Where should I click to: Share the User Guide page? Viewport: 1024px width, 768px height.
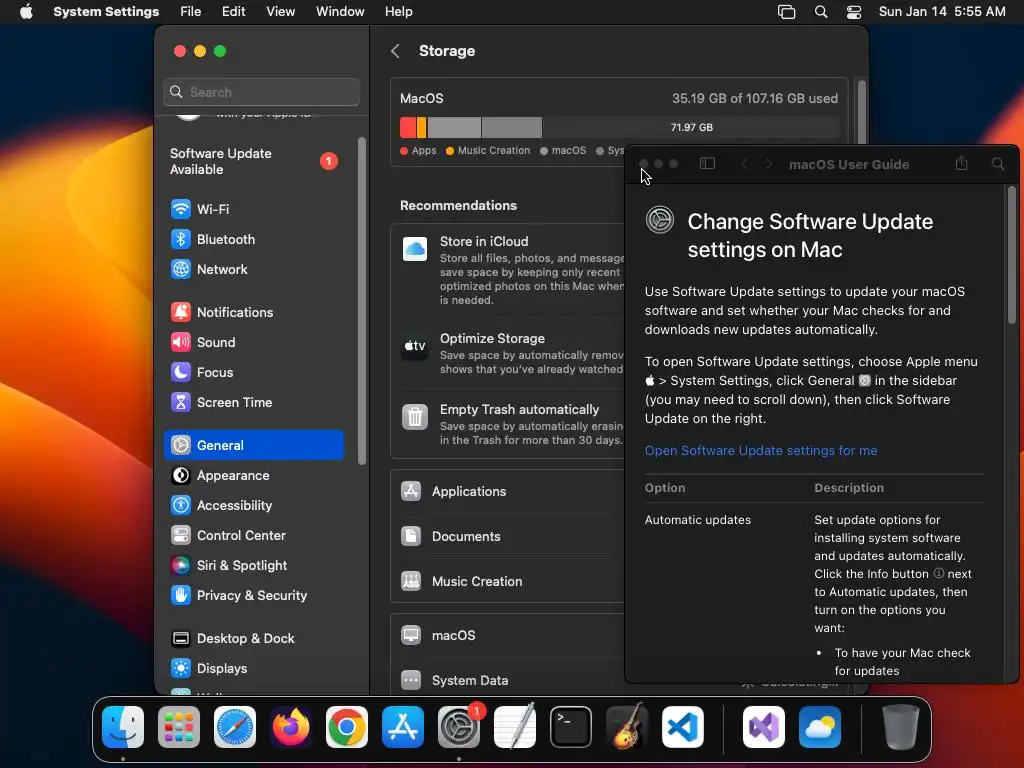click(961, 163)
